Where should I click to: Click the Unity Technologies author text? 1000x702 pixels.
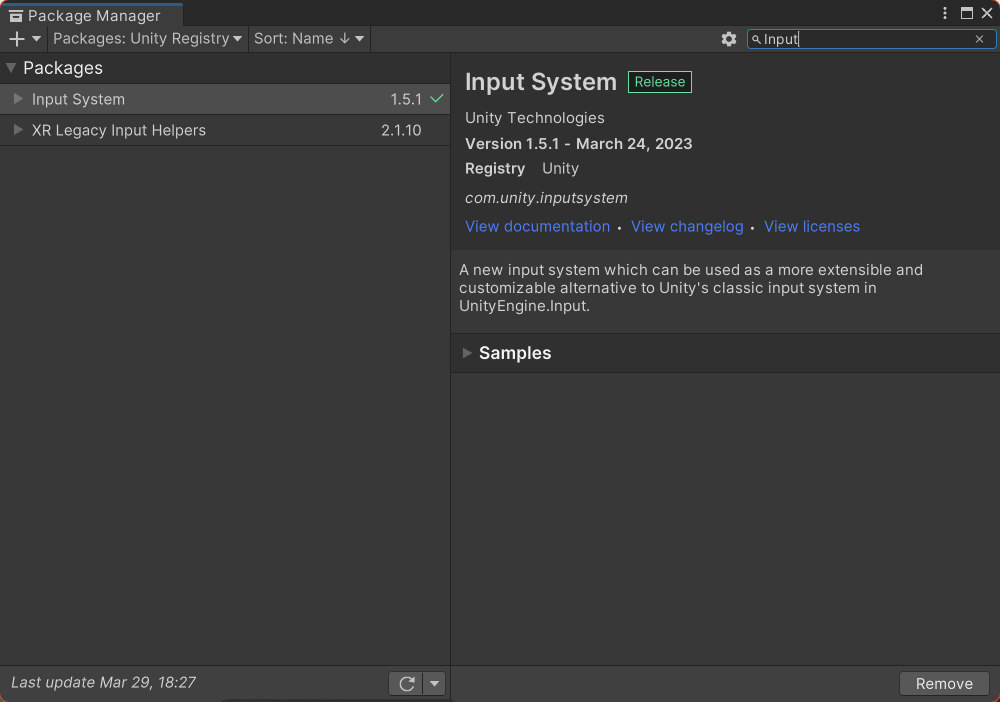tap(534, 118)
